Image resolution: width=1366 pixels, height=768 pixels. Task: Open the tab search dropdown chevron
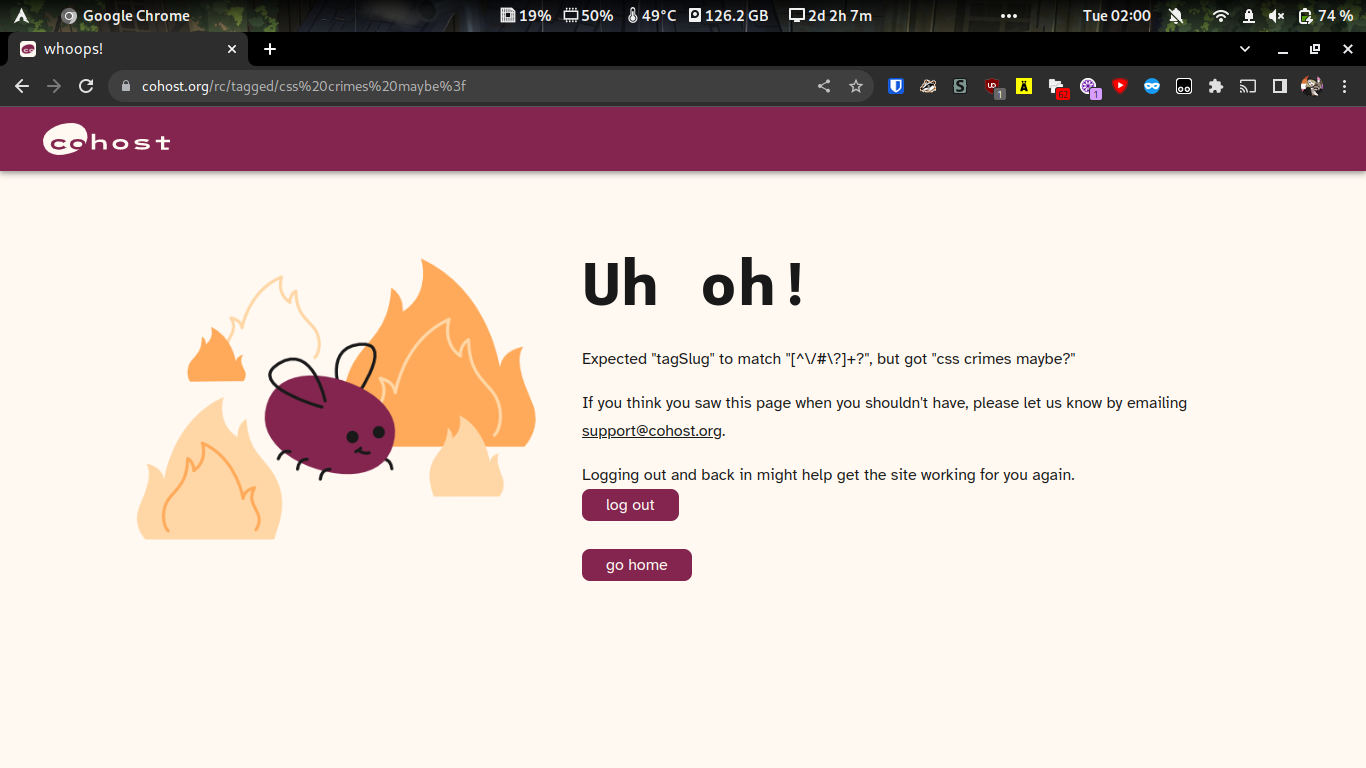(x=1244, y=49)
